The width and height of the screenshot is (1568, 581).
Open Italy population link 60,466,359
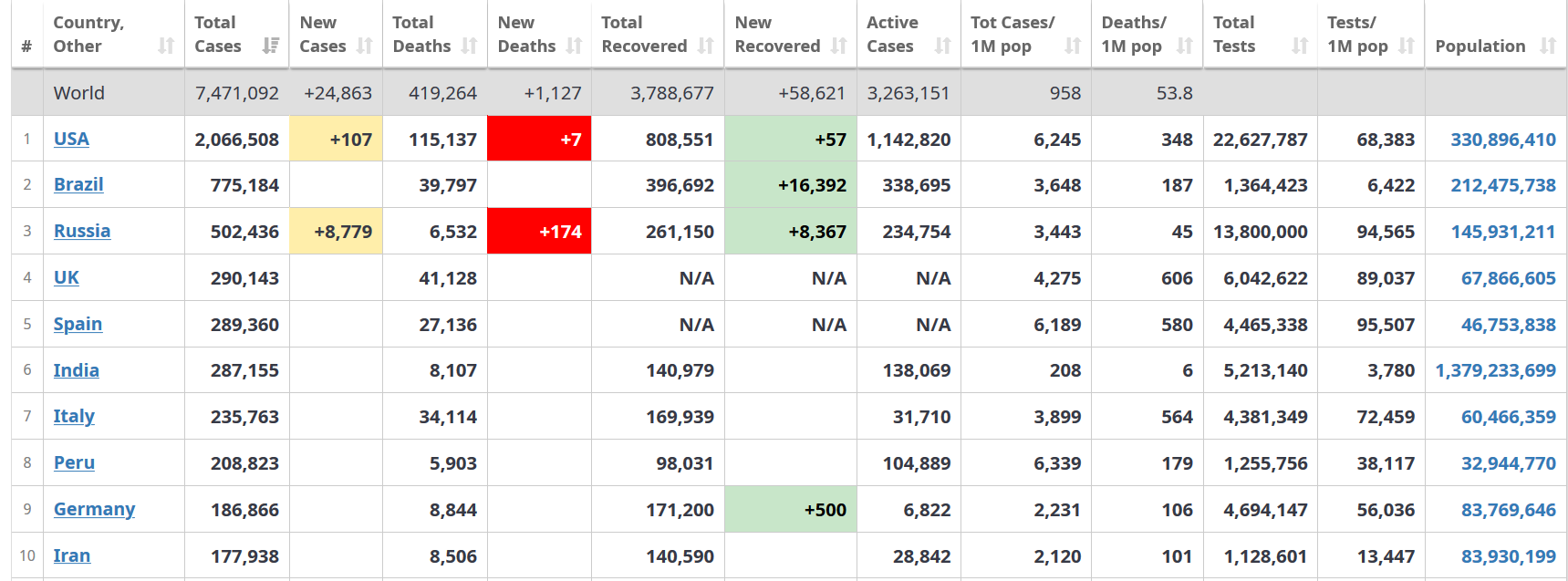[x=1509, y=417]
